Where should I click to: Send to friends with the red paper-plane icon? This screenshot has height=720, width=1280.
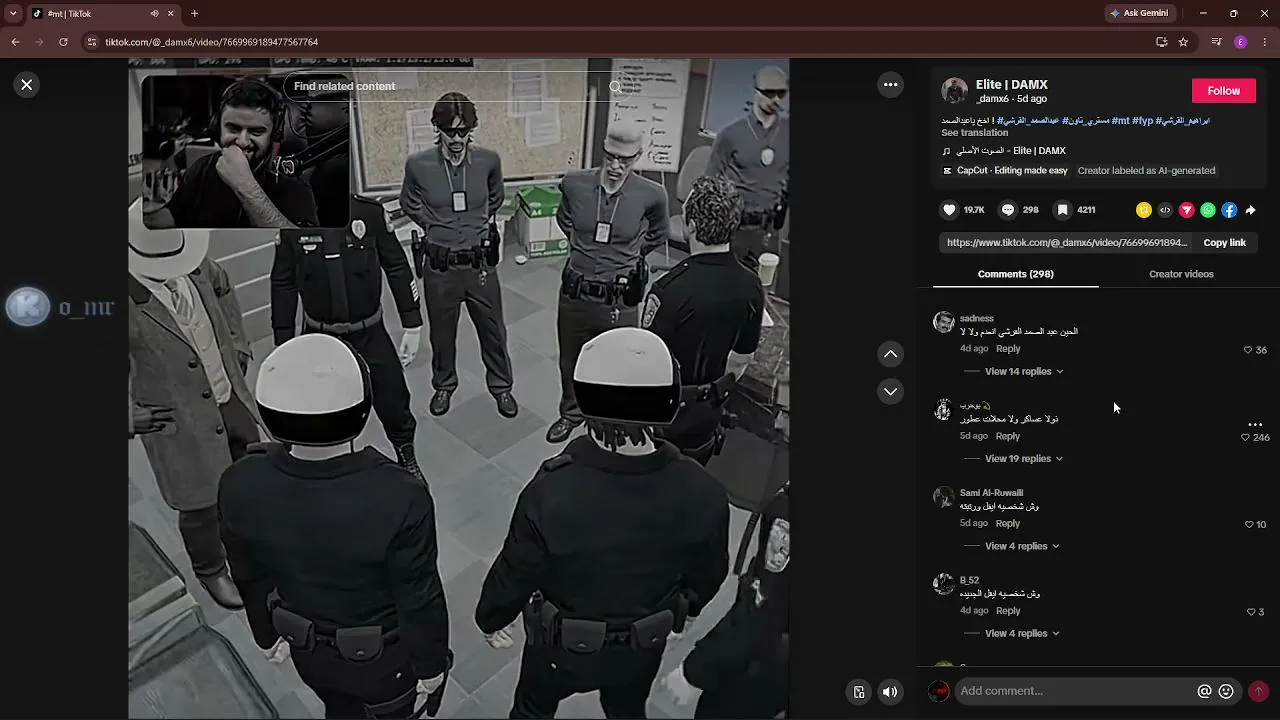(1186, 210)
